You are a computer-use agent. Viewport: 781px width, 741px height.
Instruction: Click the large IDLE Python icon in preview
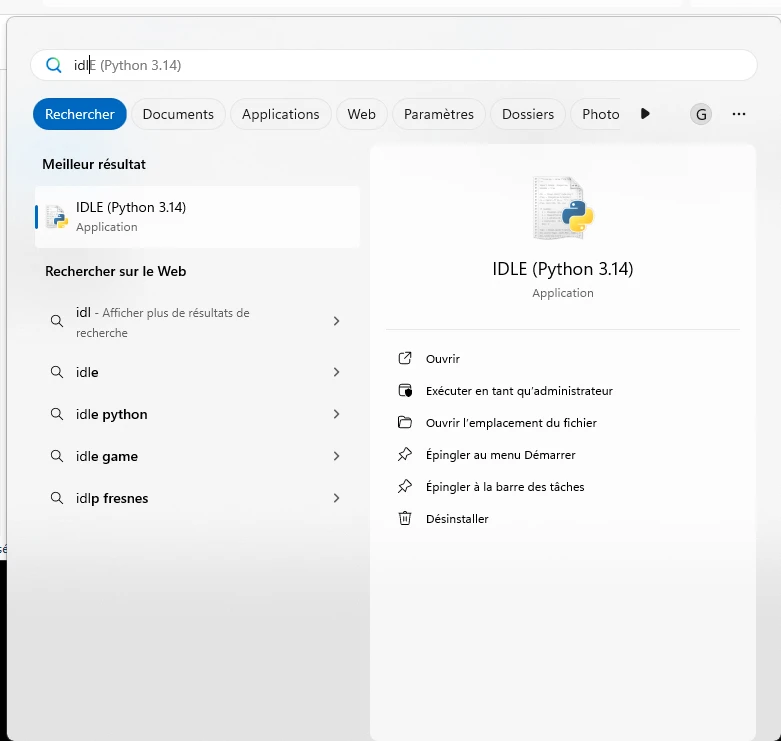point(563,208)
